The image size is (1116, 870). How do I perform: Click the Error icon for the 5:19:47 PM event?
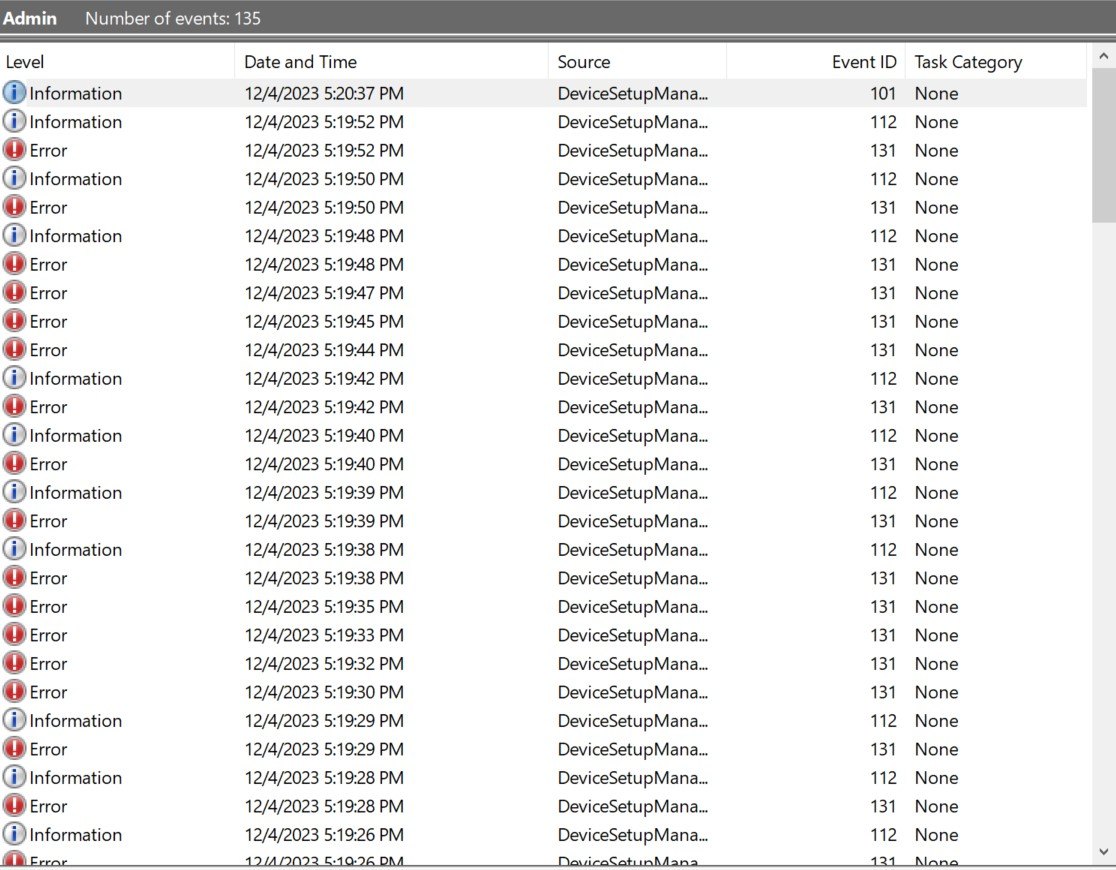click(x=14, y=292)
